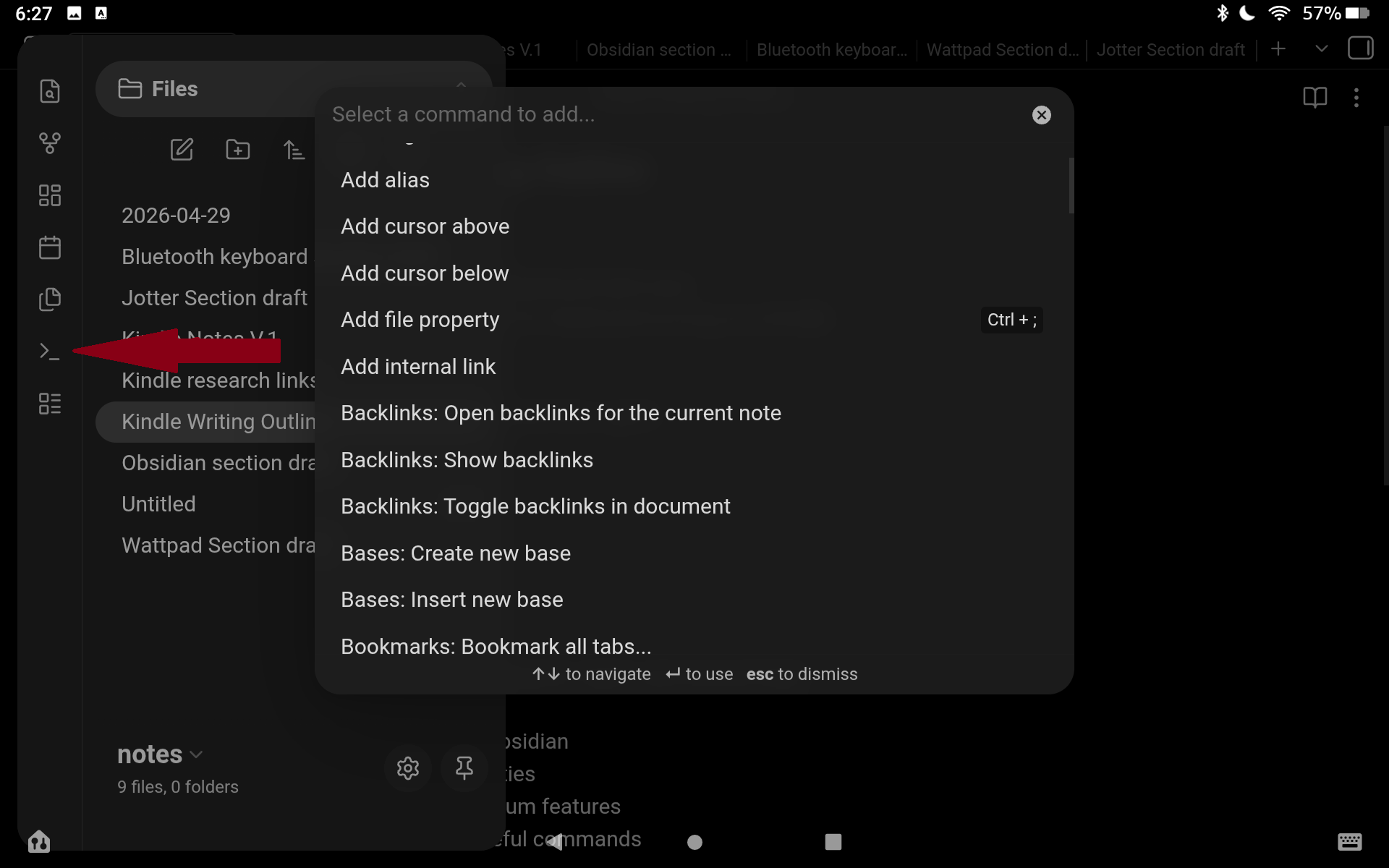
Task: Tap the Android home button
Action: click(x=694, y=842)
